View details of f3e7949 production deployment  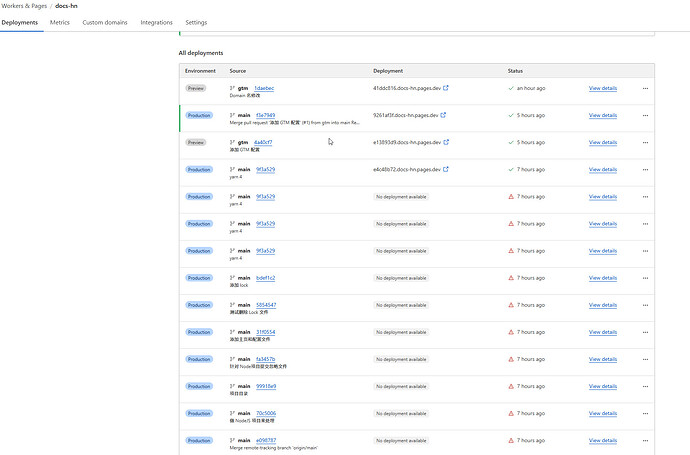pyautogui.click(x=603, y=115)
